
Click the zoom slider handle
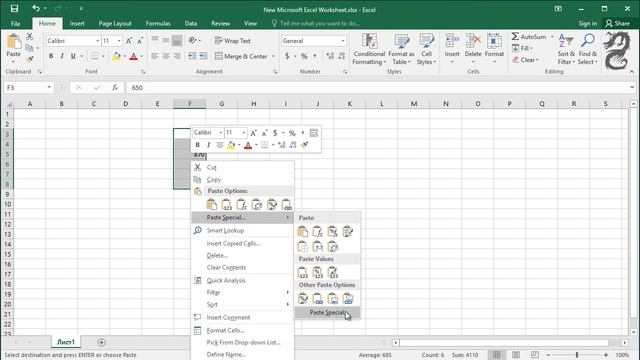(x=577, y=355)
